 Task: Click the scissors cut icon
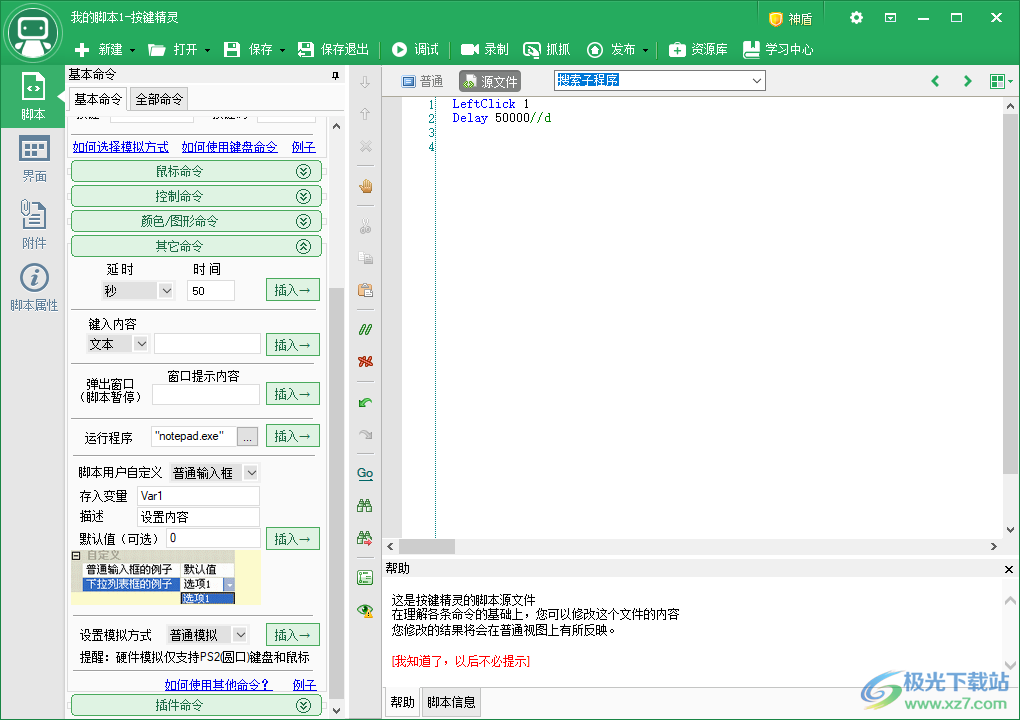click(x=366, y=226)
